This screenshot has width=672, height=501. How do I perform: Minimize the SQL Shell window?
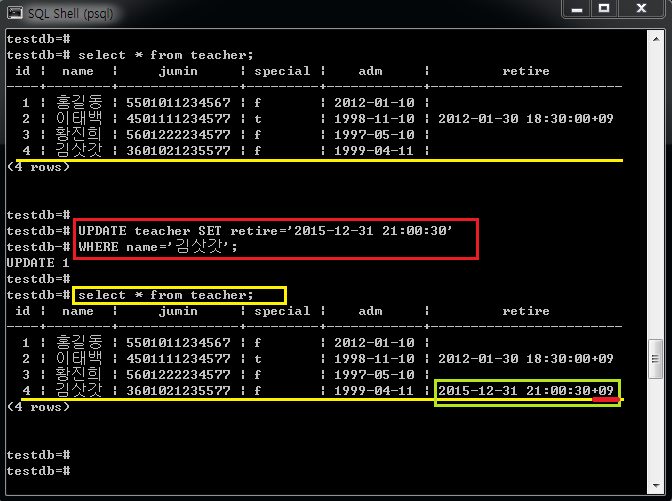577,9
